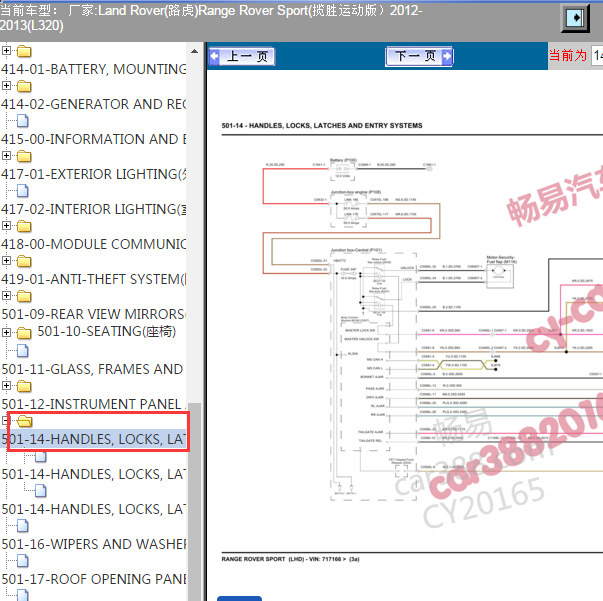Click the folder icon beside 501-10-SEATING
The width and height of the screenshot is (603, 601).
point(24,333)
